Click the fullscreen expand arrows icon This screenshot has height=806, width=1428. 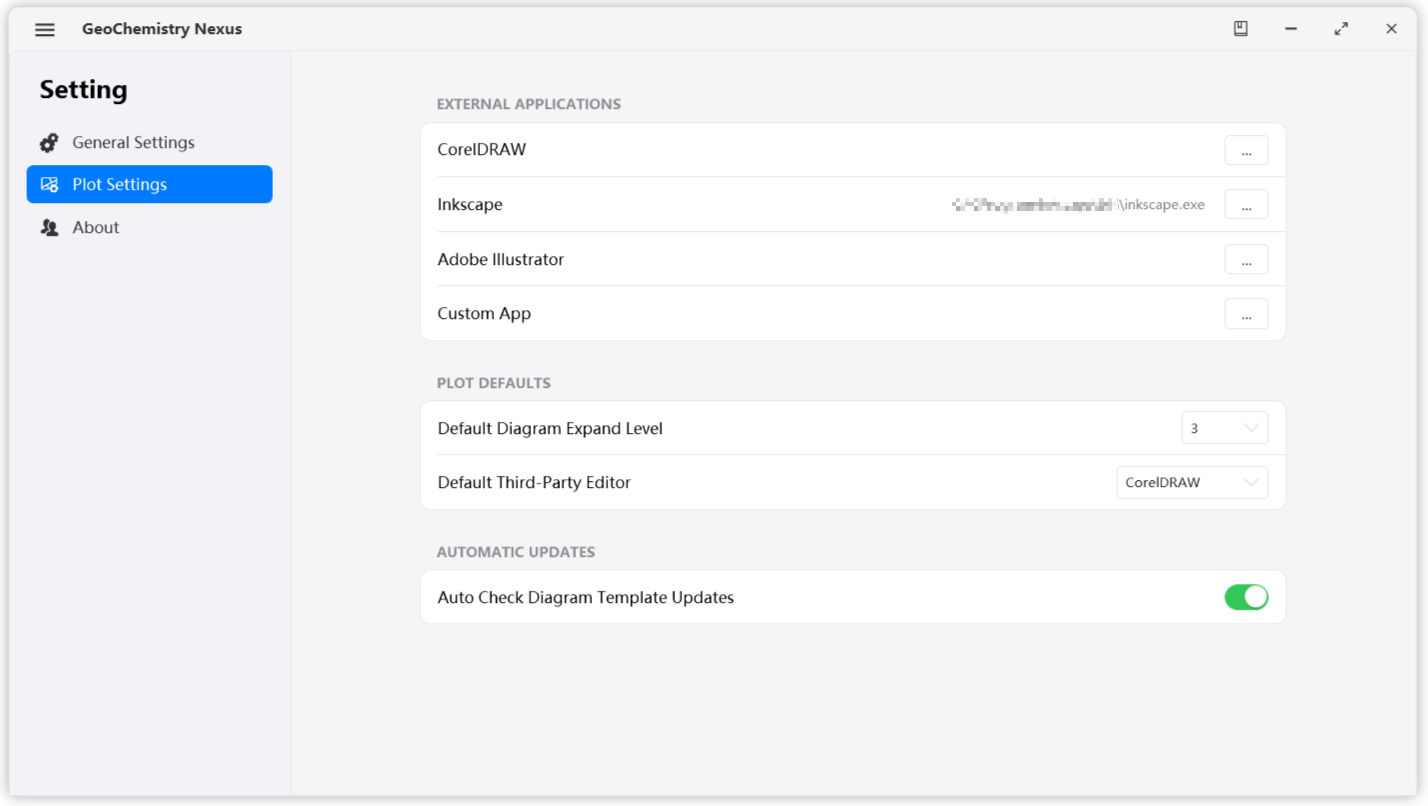1341,29
